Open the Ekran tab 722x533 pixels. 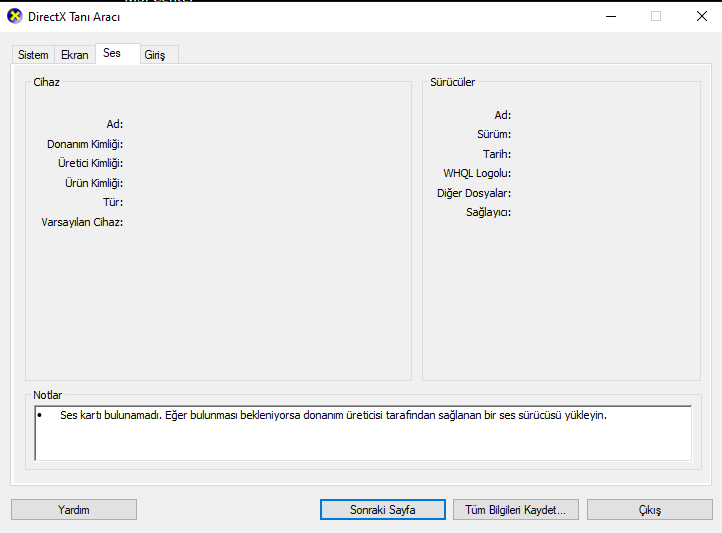75,55
